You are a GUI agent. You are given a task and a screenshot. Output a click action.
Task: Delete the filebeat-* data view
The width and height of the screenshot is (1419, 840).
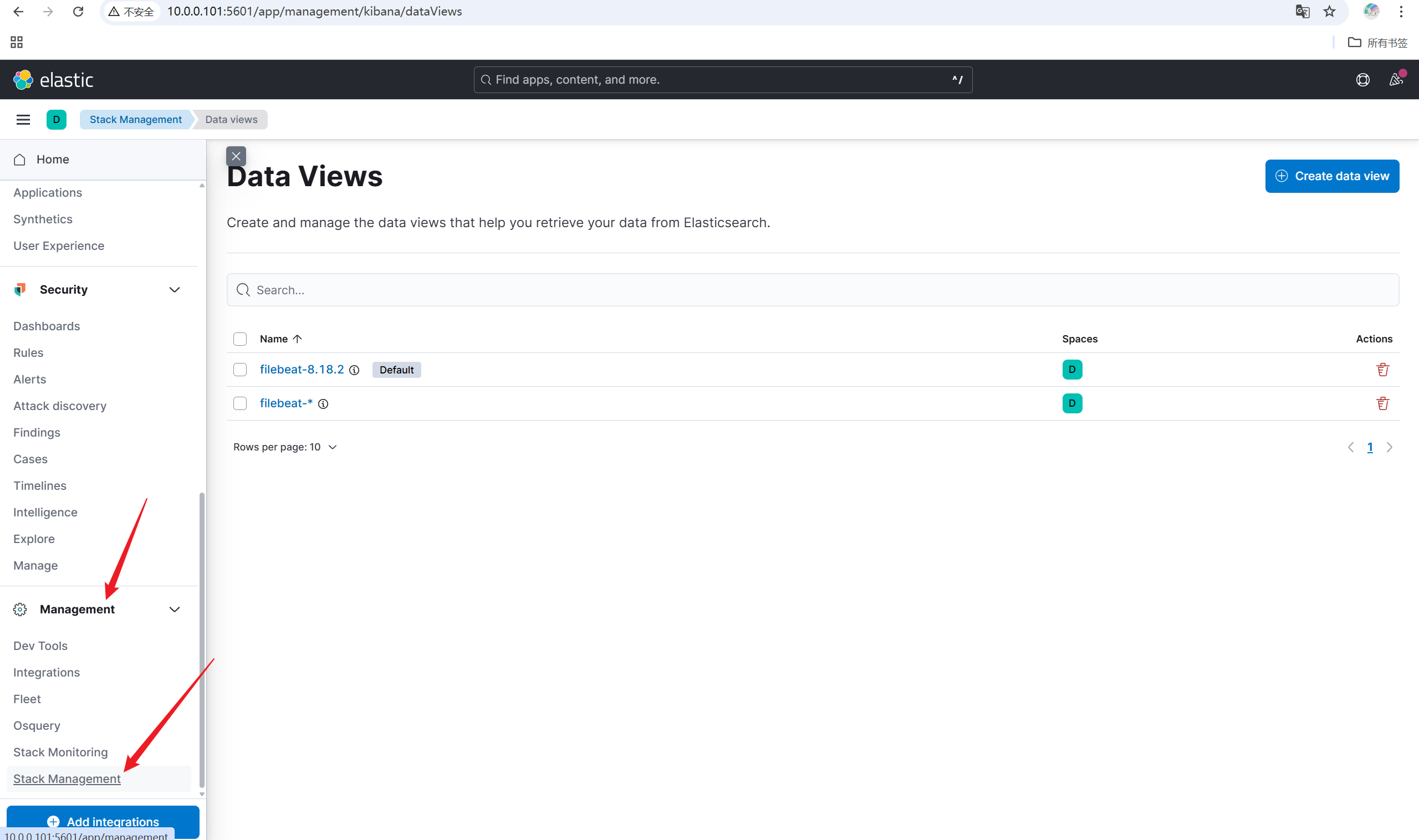1382,403
